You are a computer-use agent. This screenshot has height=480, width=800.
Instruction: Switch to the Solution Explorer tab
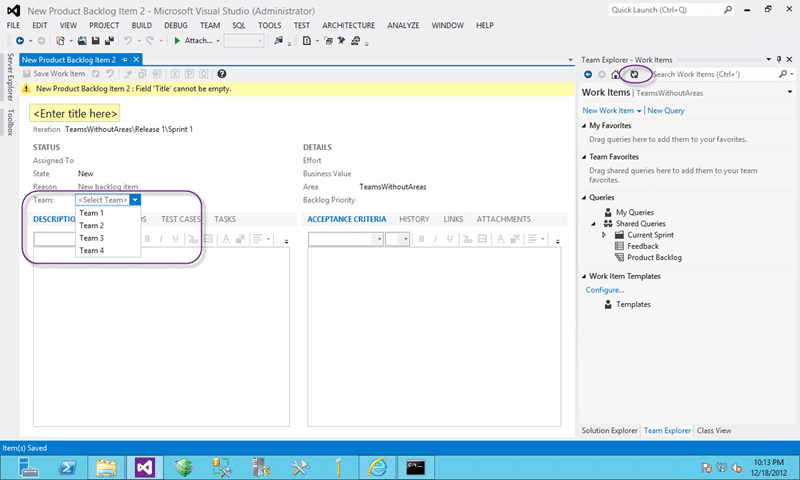click(x=609, y=431)
